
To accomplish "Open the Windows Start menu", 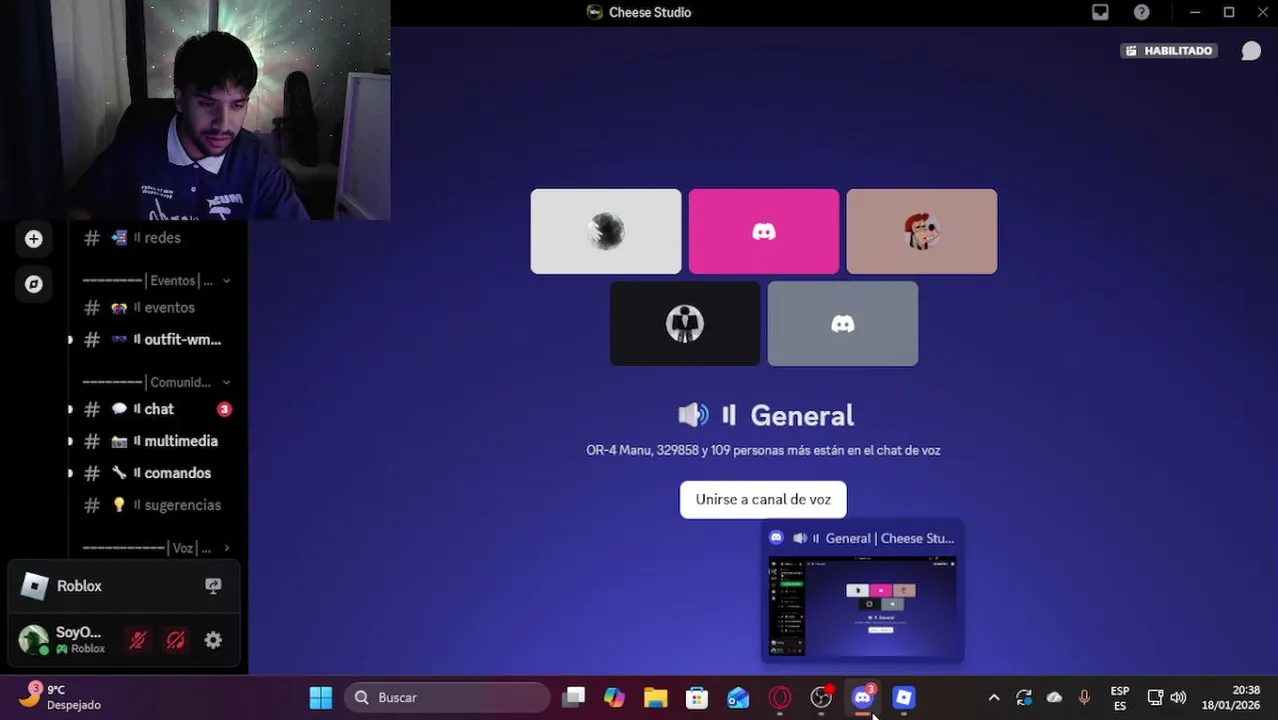I will (x=321, y=698).
